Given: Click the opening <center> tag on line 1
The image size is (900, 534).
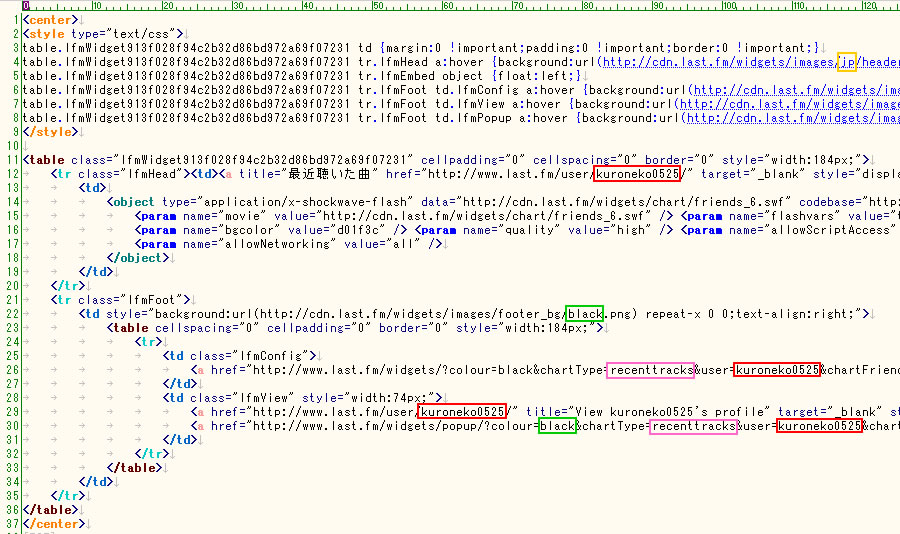Looking at the screenshot, I should click(x=51, y=20).
